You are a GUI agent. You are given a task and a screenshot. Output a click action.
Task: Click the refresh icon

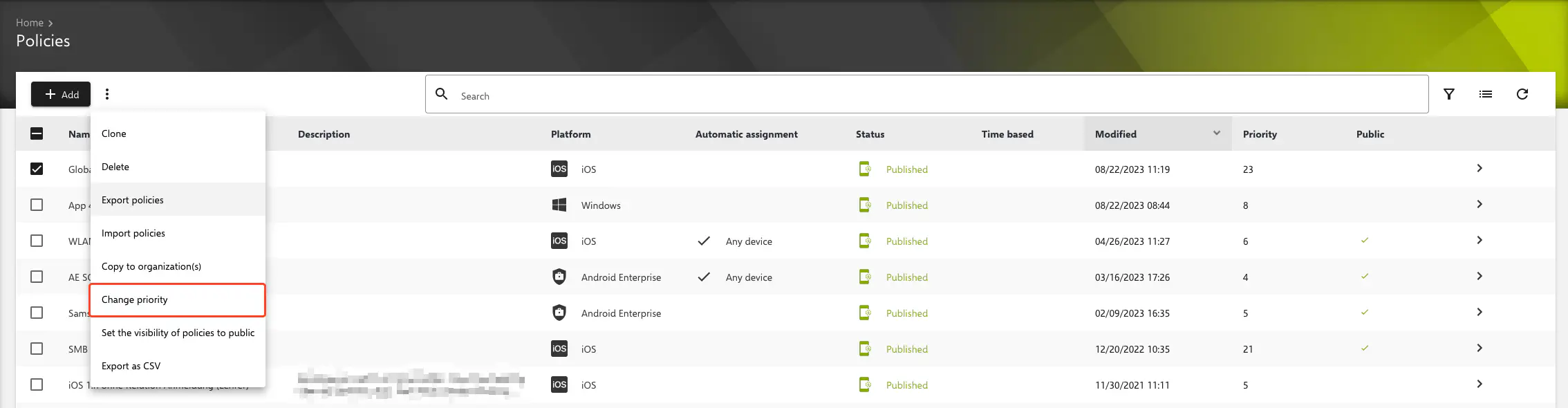pos(1522,94)
